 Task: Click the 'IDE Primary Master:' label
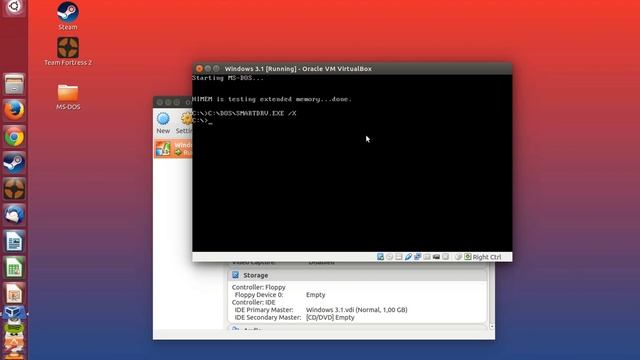click(x=264, y=310)
